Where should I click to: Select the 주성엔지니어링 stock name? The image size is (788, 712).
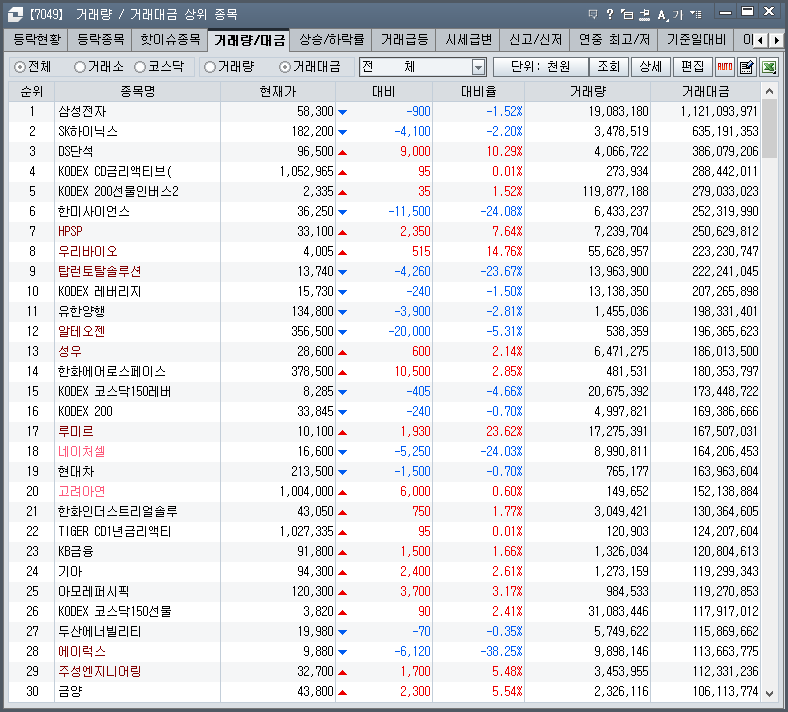[x=100, y=672]
